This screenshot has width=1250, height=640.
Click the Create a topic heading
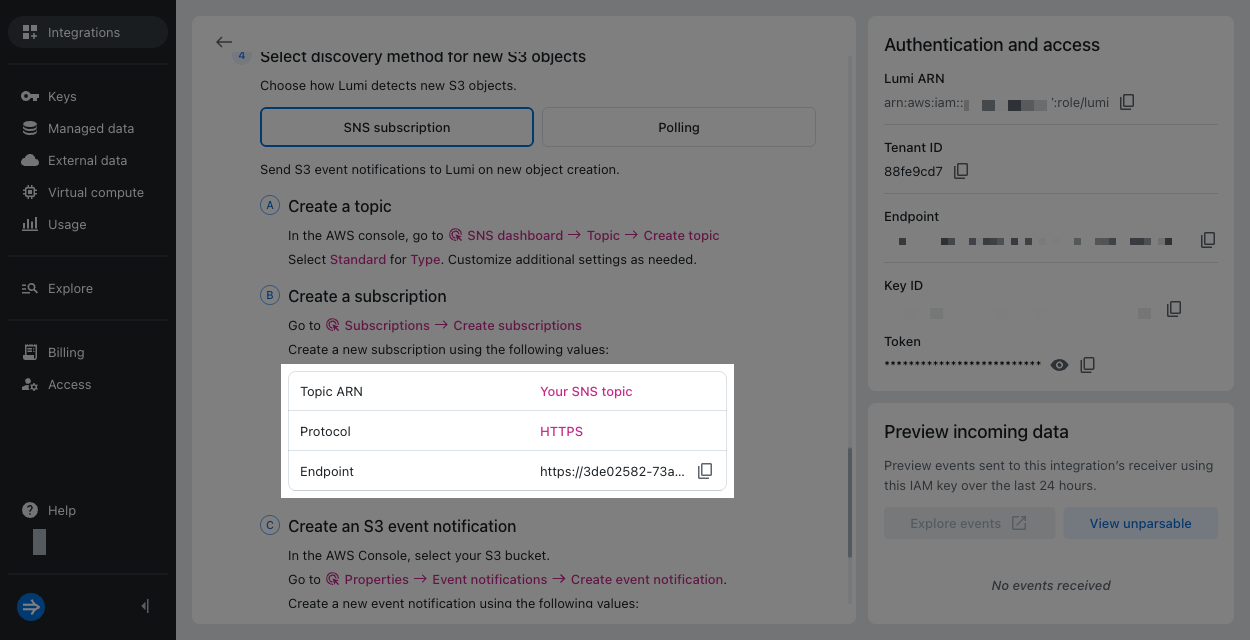pyautogui.click(x=340, y=206)
